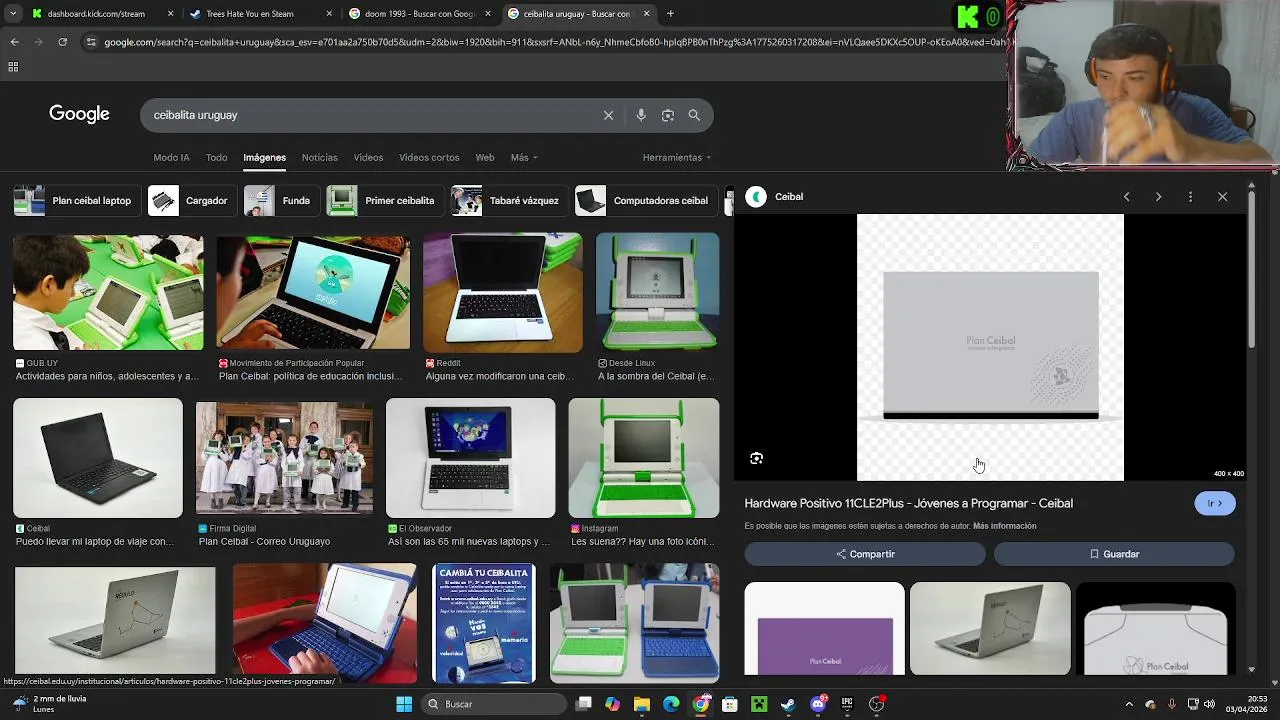Click in the 'ceibalita uruguay' search field

tap(372, 115)
